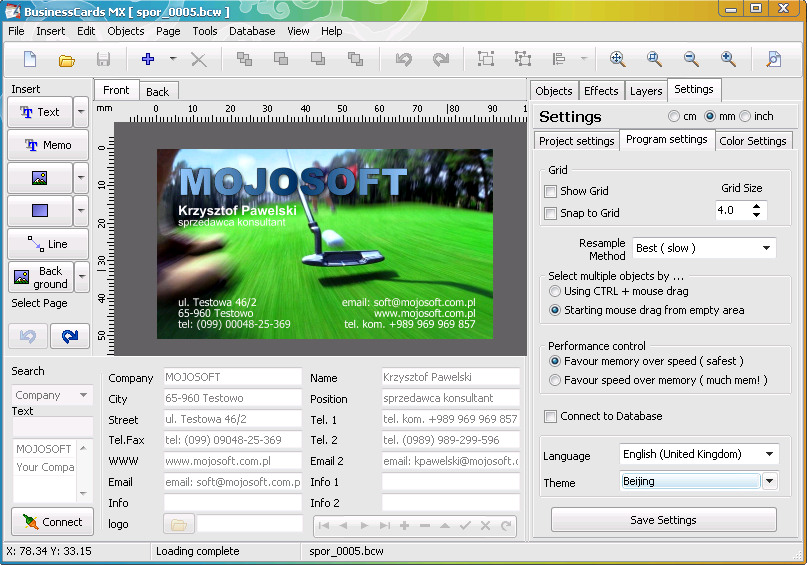Click the blue redo arrow under Select Page
The width and height of the screenshot is (807, 565).
69,337
